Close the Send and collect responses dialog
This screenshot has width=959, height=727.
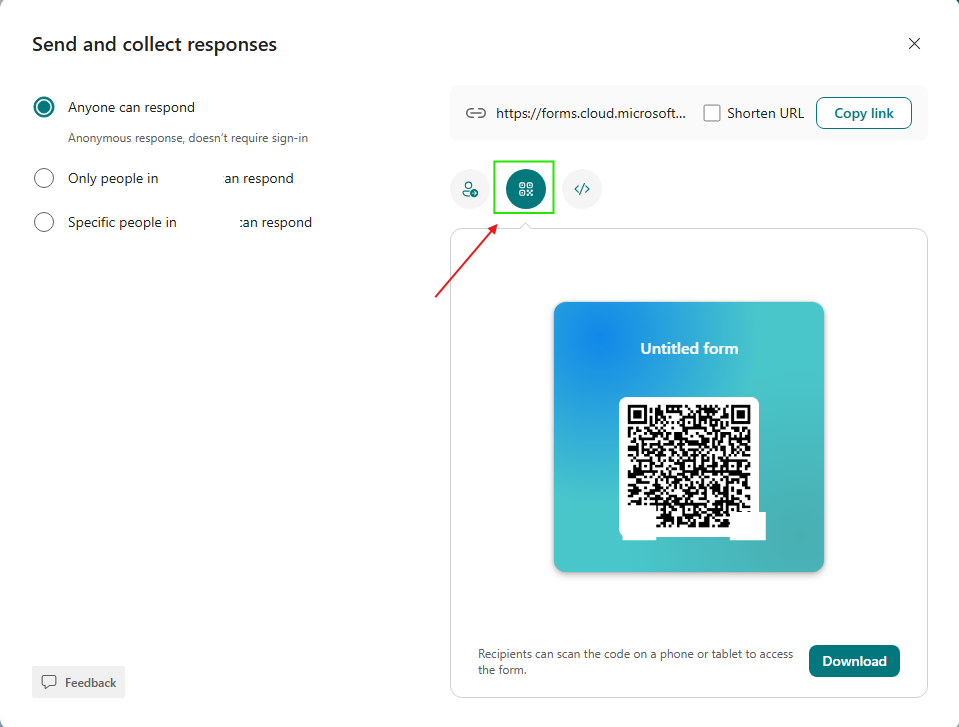click(914, 43)
